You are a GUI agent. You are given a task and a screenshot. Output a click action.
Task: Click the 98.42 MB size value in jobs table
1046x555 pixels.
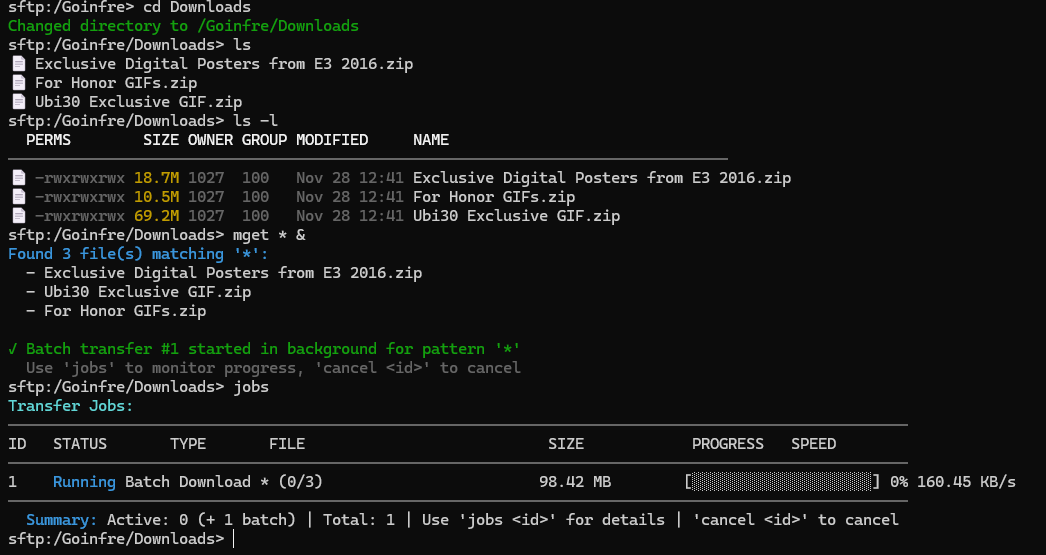click(575, 482)
